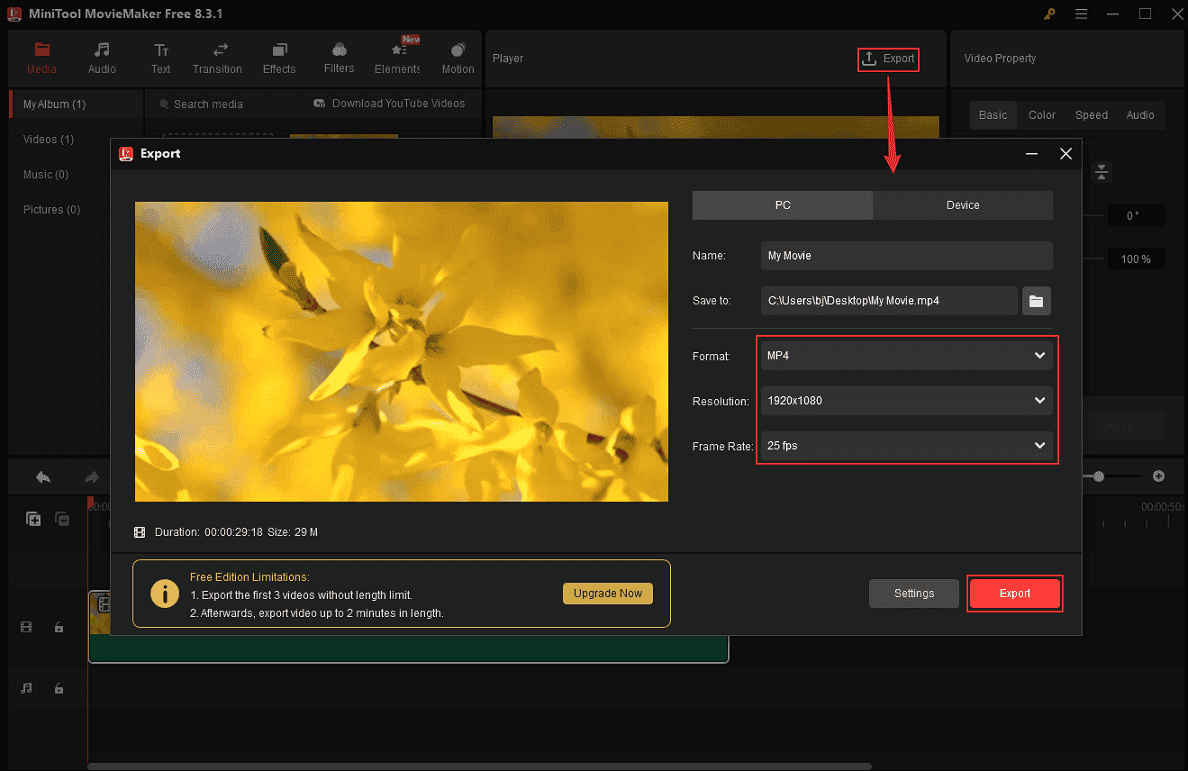1188x771 pixels.
Task: Open the Resolution dropdown showing 1920x1080
Action: coord(905,400)
